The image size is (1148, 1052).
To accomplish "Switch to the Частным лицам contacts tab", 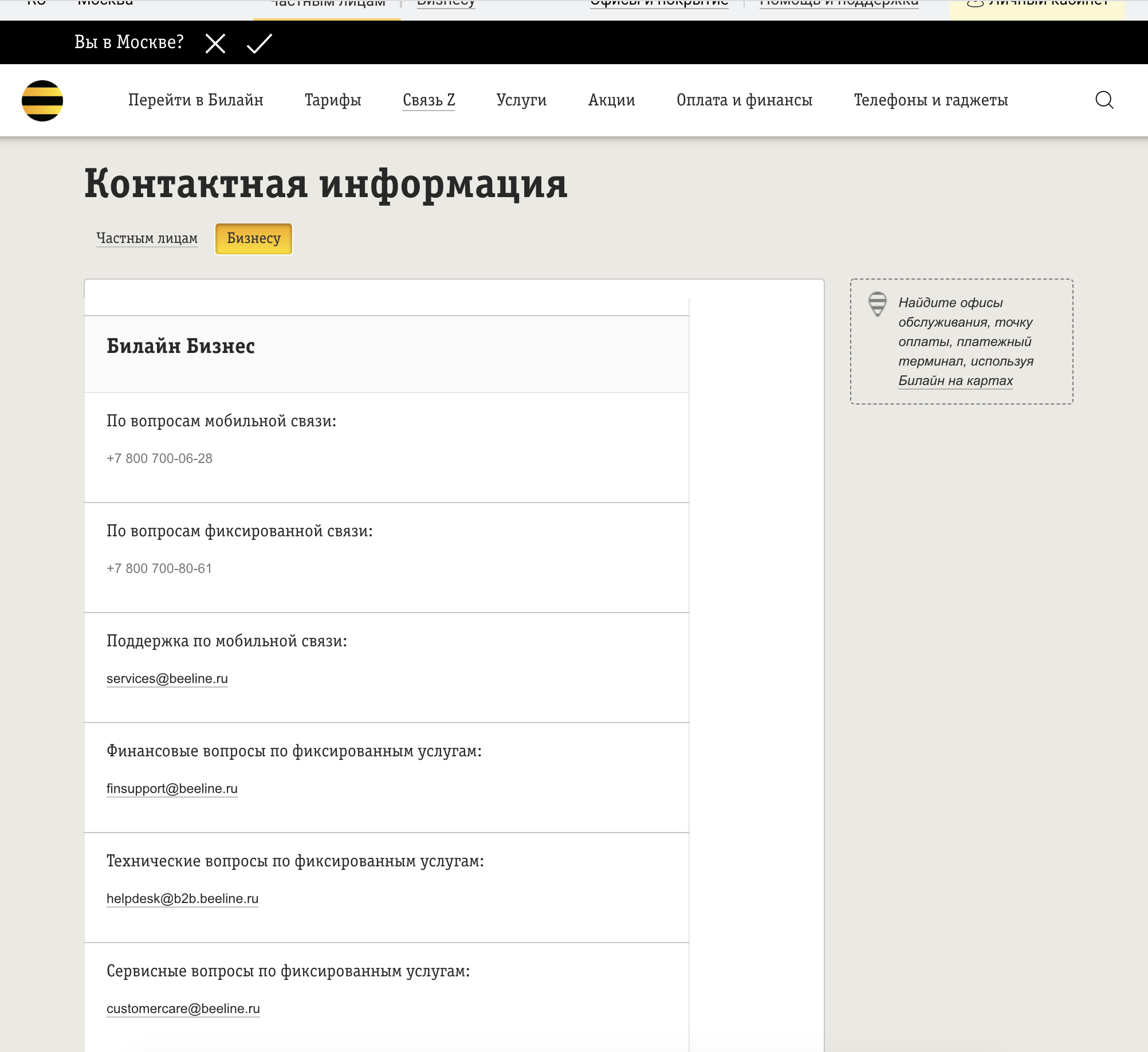I will tap(146, 237).
